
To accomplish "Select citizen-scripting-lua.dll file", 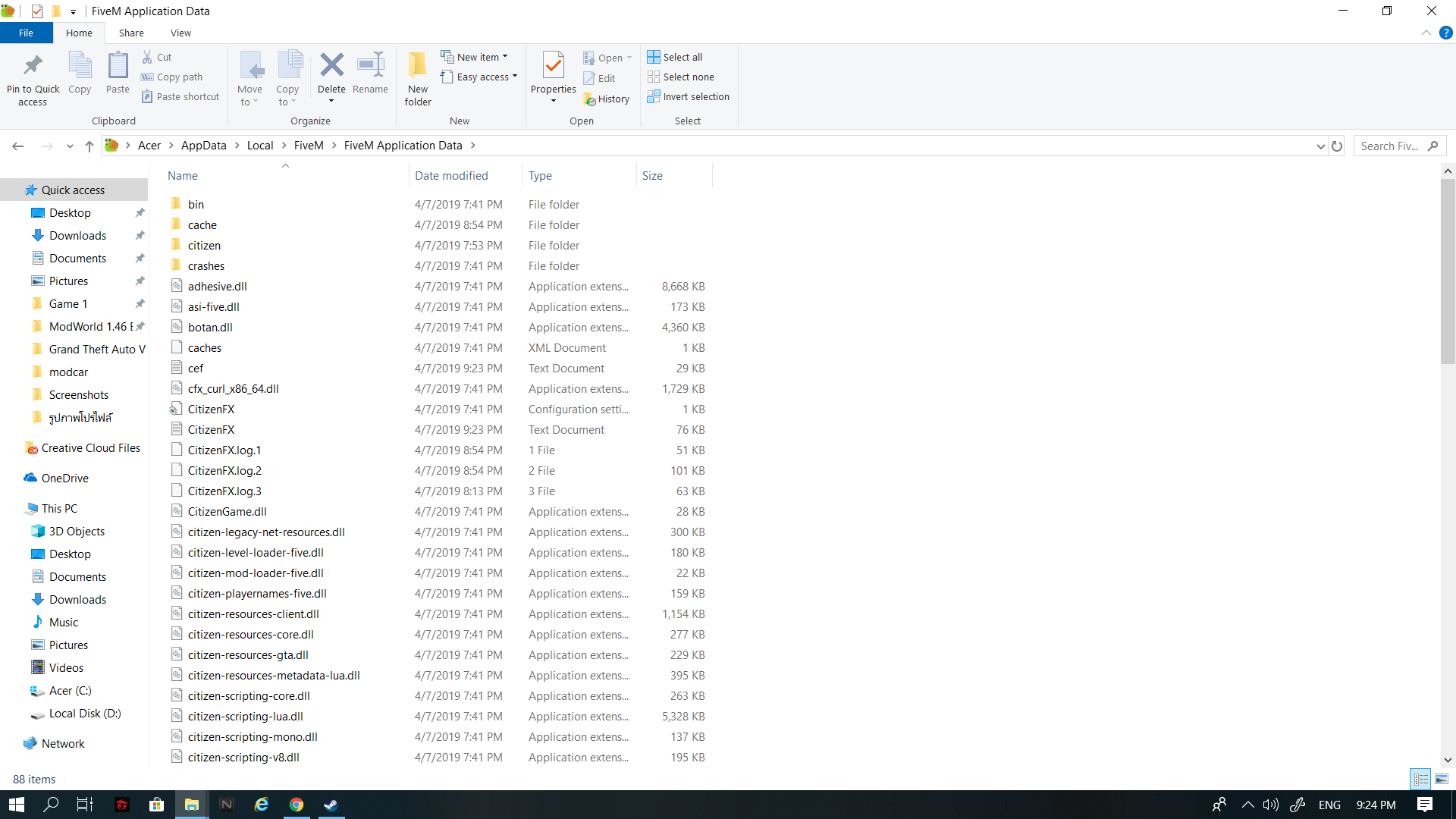I will tap(438, 717).
